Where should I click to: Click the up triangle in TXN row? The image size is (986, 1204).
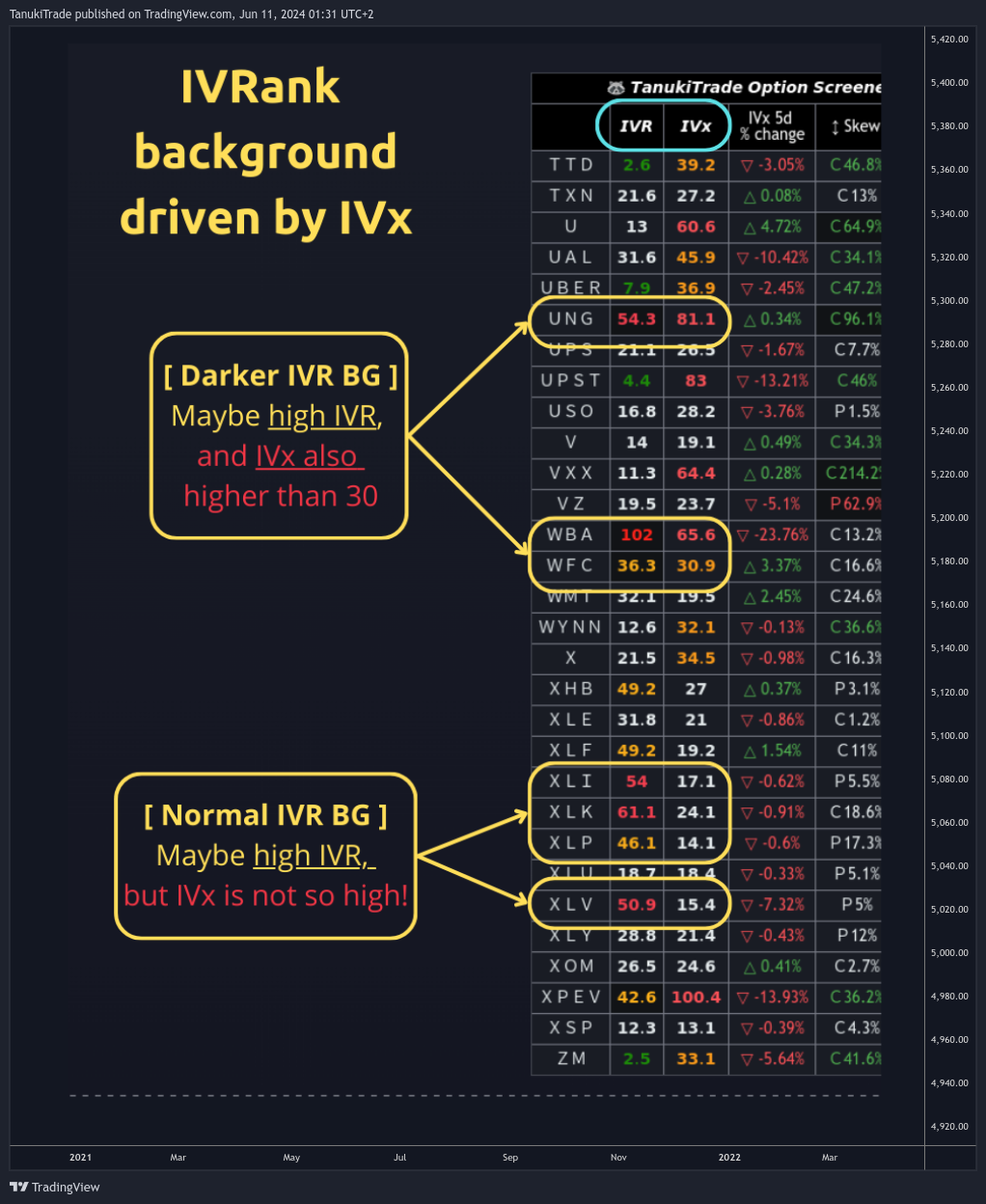click(x=749, y=196)
